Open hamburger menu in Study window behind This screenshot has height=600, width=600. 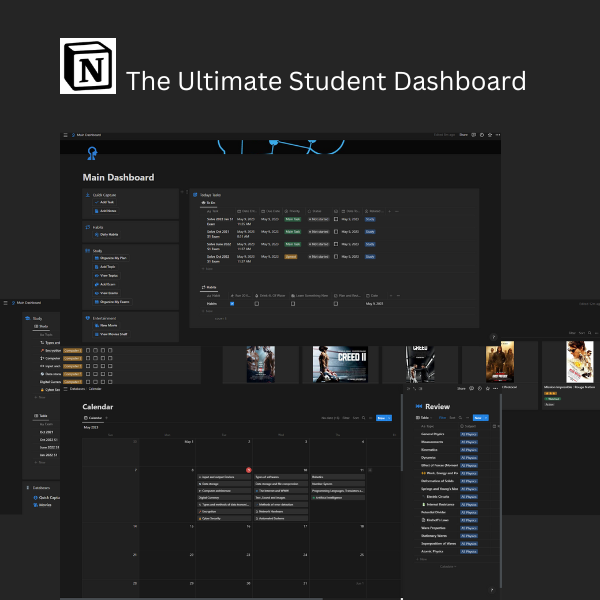(5, 303)
